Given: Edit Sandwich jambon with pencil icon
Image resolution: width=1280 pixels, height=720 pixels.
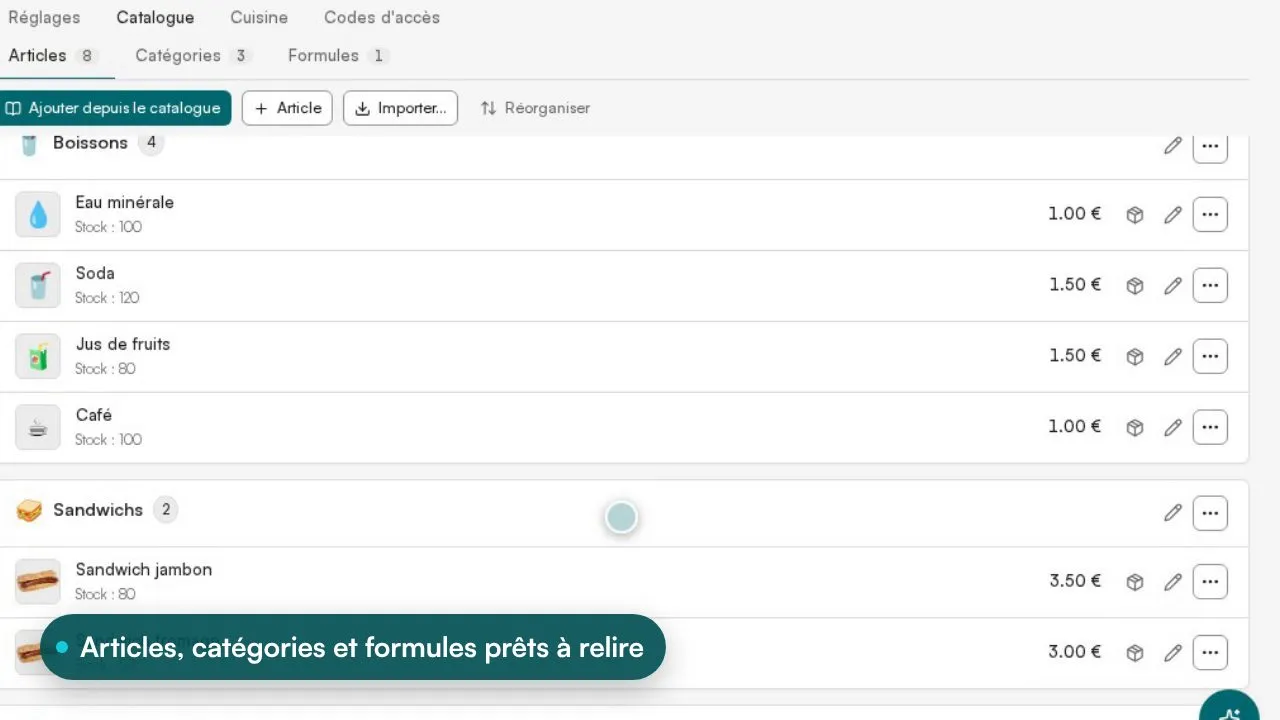Looking at the screenshot, I should click(1173, 582).
